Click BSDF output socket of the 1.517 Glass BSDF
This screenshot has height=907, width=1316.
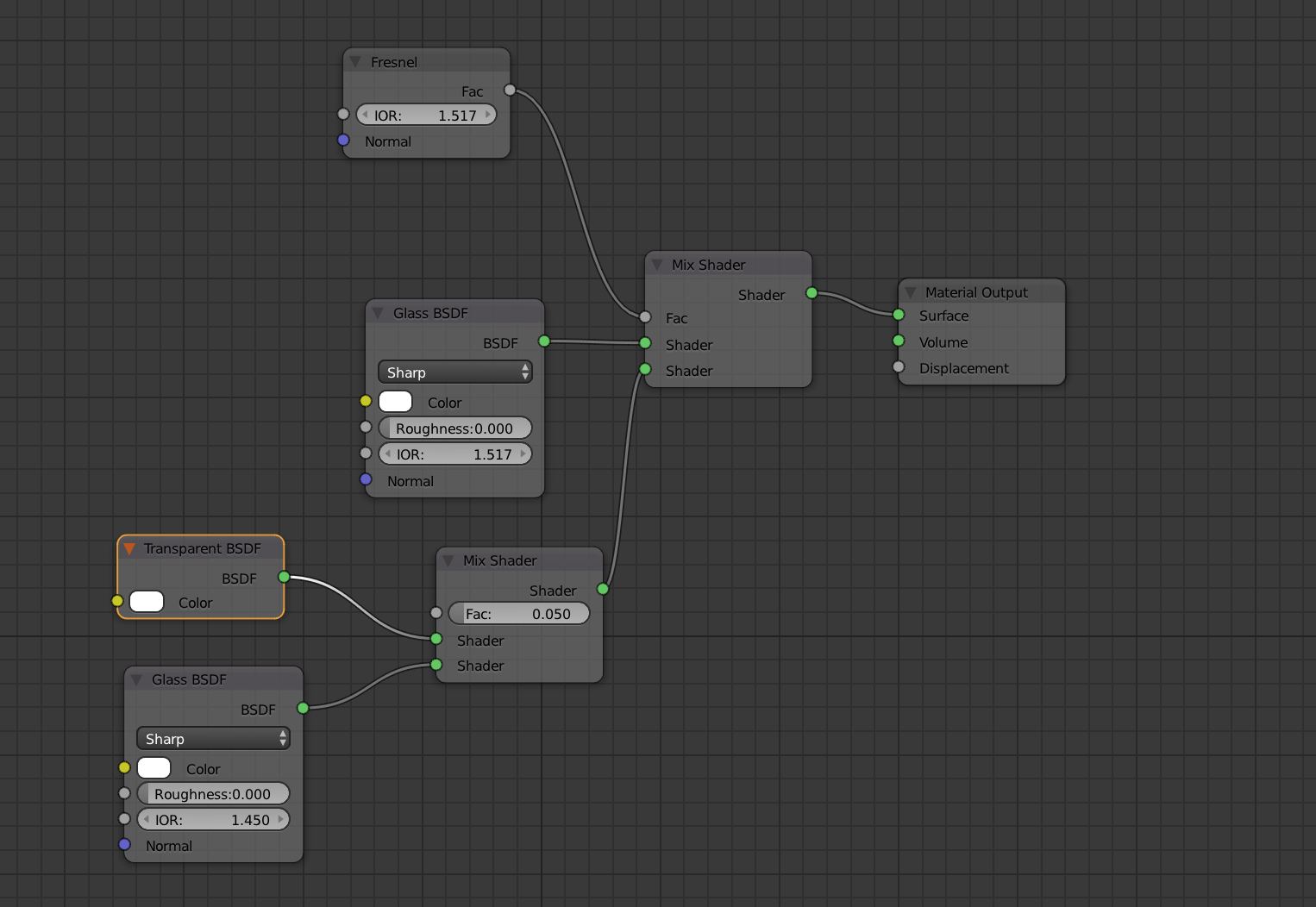coord(544,341)
